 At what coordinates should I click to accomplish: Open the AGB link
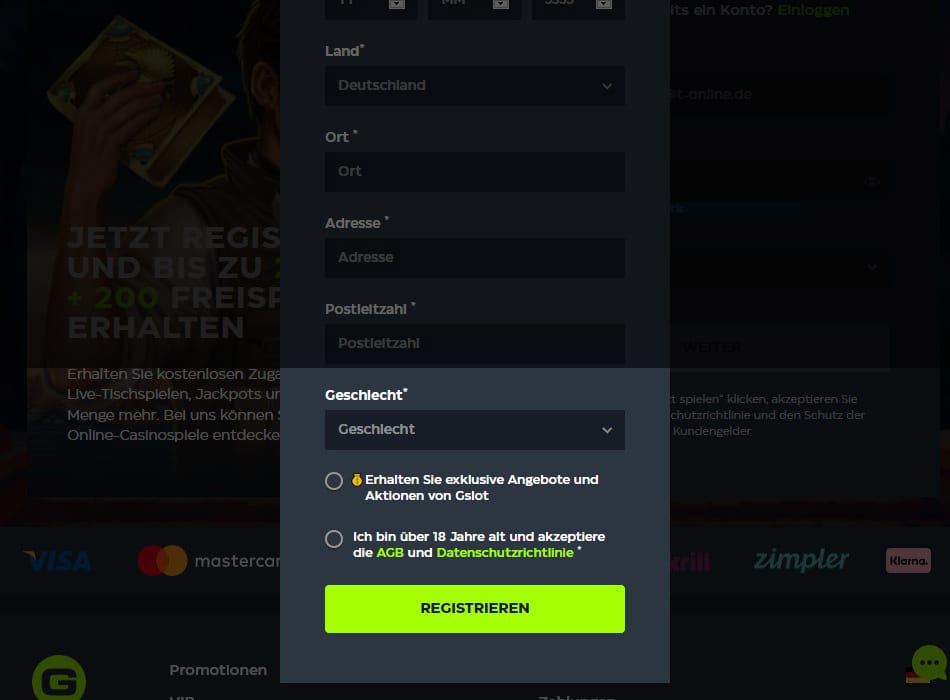coord(390,553)
